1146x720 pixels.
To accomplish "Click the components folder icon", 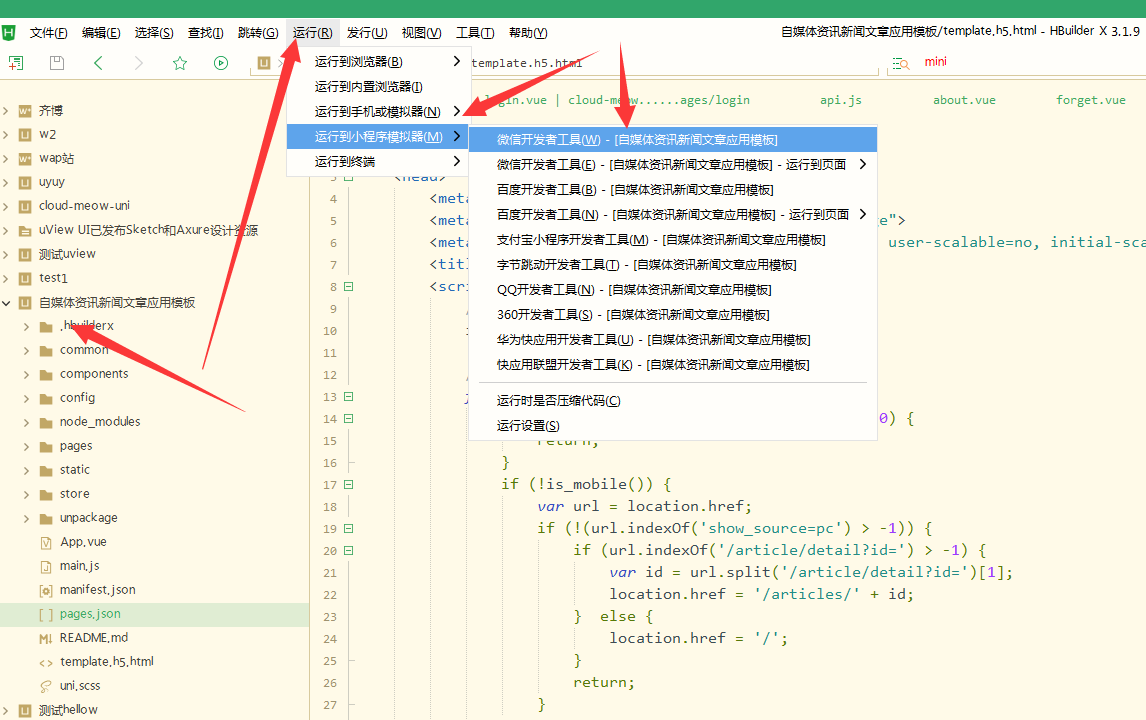I will click(46, 375).
